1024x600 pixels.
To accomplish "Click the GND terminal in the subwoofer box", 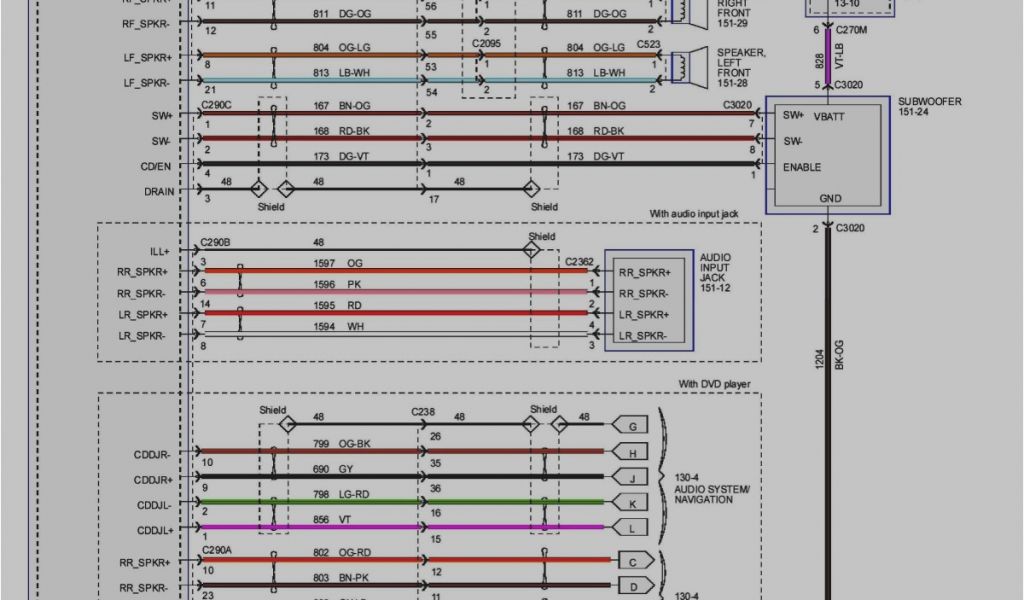I will (x=830, y=199).
